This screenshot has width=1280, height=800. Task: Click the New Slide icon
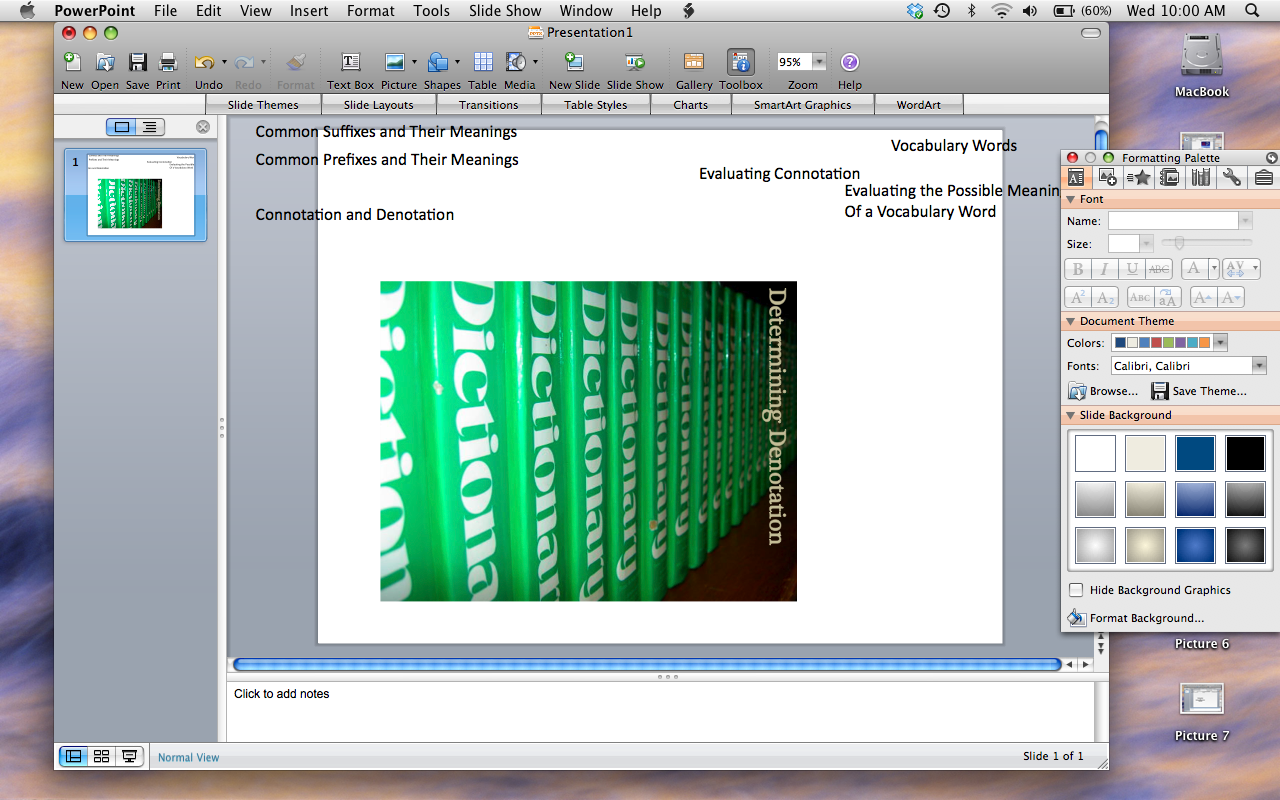(574, 64)
